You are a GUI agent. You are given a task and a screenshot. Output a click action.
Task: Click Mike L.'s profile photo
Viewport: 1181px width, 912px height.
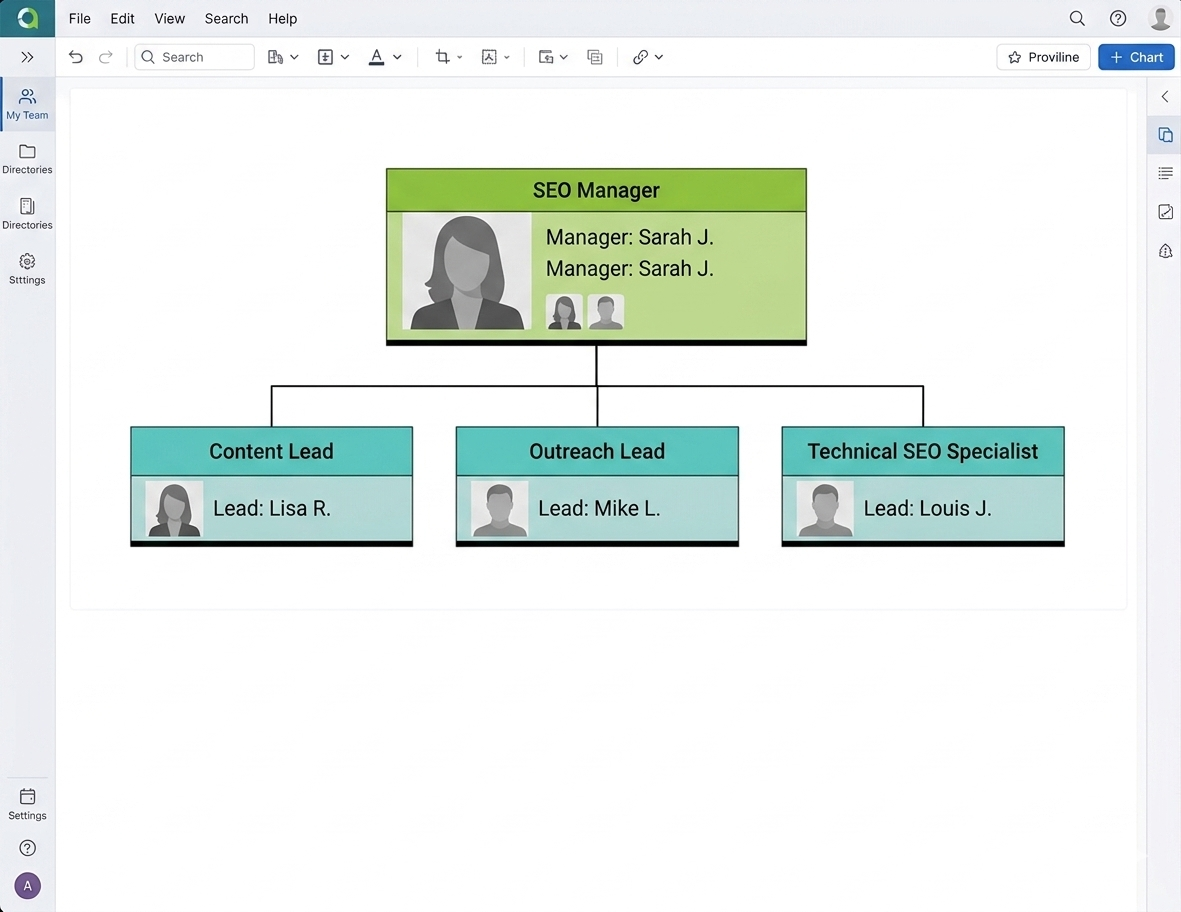499,508
